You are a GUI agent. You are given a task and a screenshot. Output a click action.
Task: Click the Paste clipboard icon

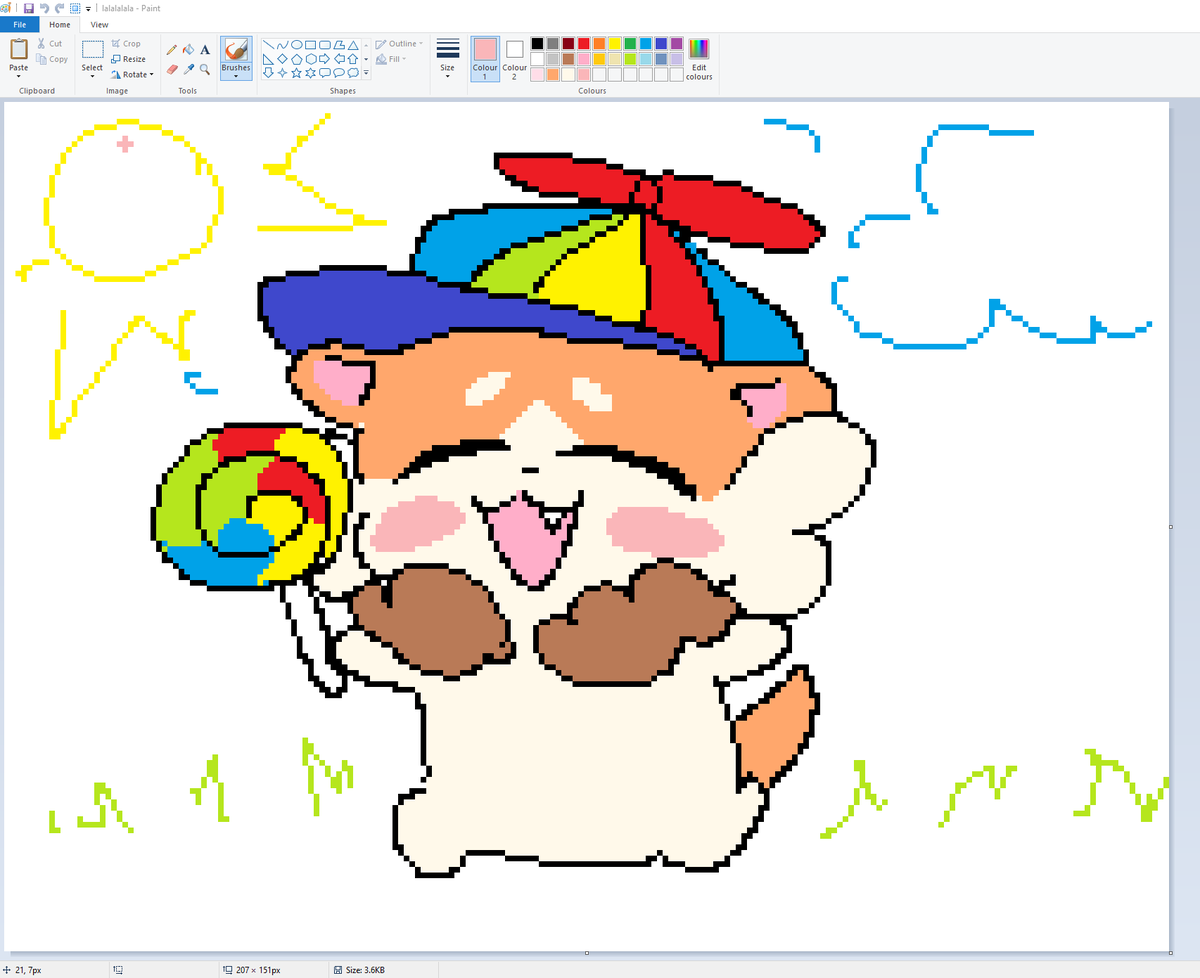pyautogui.click(x=19, y=49)
